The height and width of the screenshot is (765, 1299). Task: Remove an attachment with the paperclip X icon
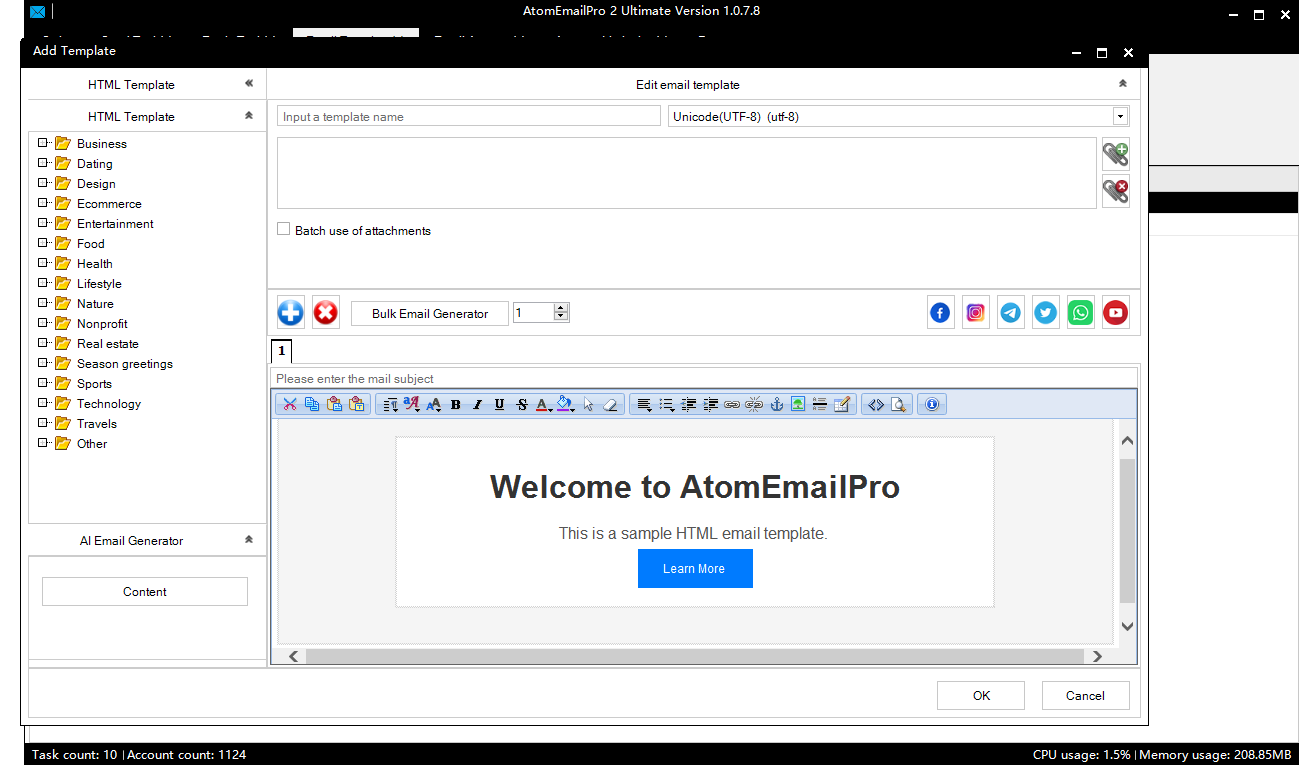coord(1116,190)
